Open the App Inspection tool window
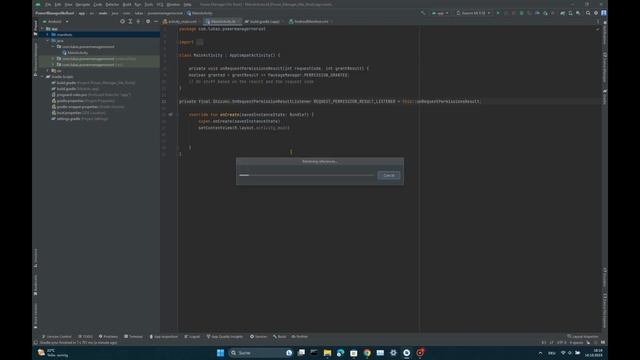Image resolution: width=640 pixels, height=360 pixels. pyautogui.click(x=164, y=337)
